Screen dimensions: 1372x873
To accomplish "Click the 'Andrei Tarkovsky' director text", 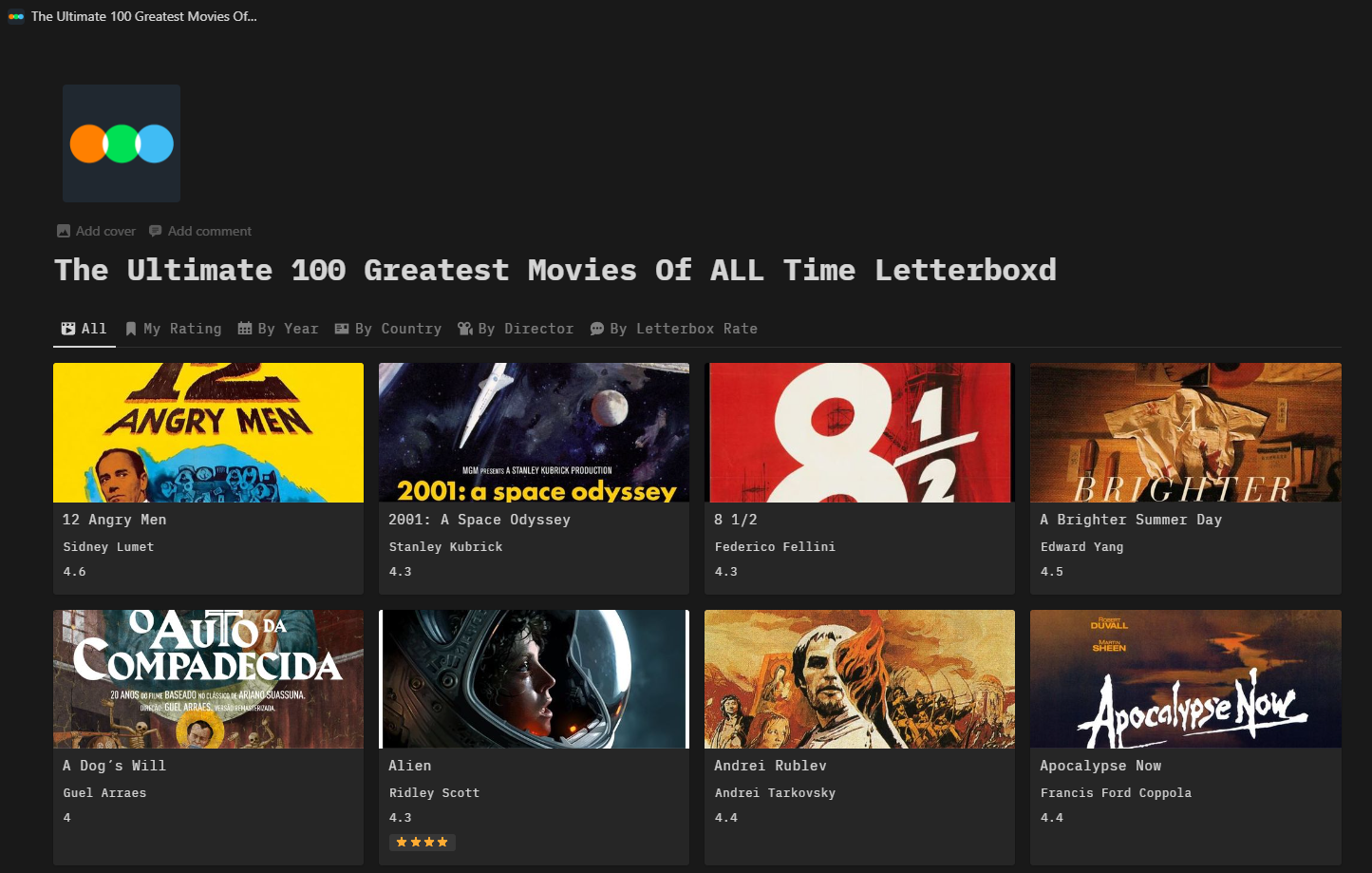I will click(775, 793).
